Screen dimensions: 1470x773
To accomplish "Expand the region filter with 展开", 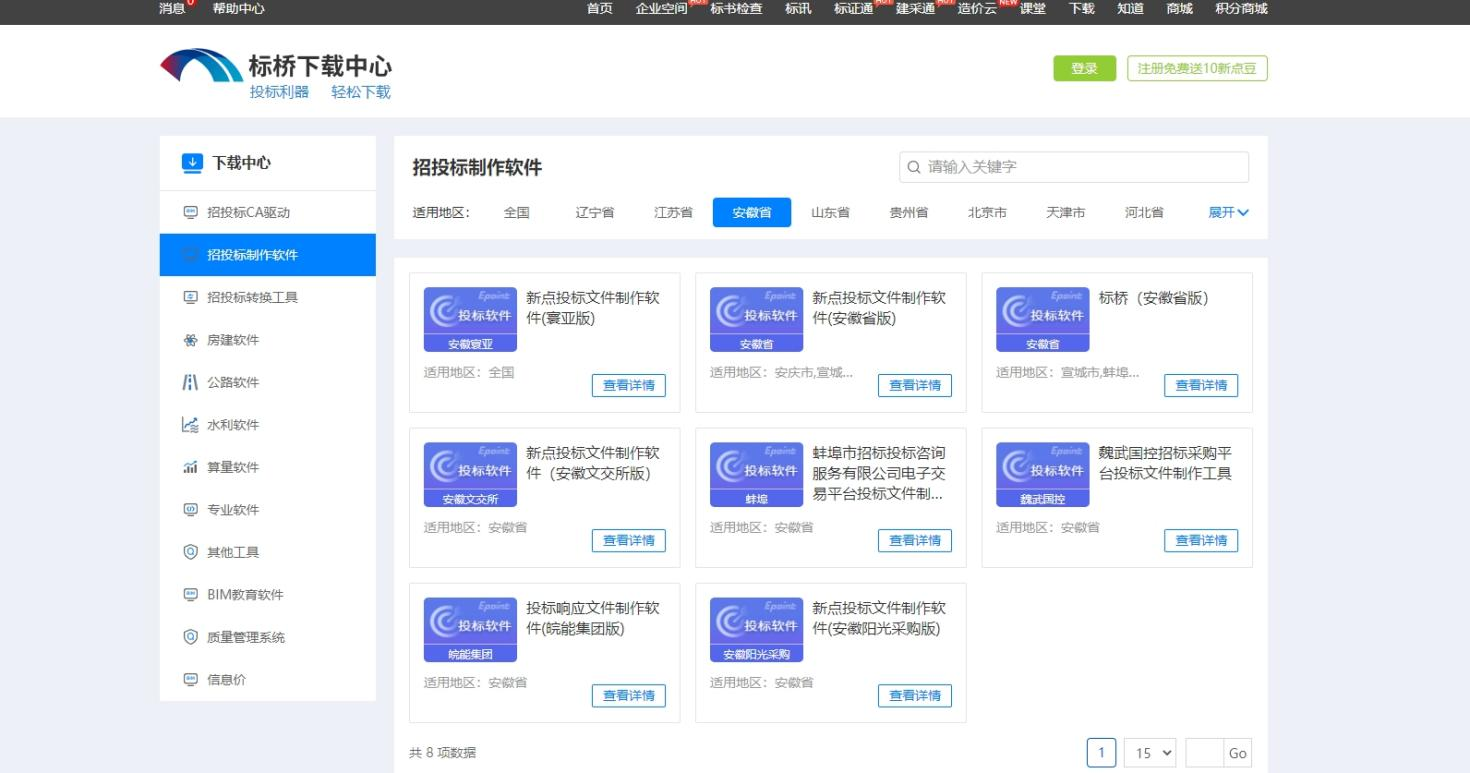I will coord(1228,213).
